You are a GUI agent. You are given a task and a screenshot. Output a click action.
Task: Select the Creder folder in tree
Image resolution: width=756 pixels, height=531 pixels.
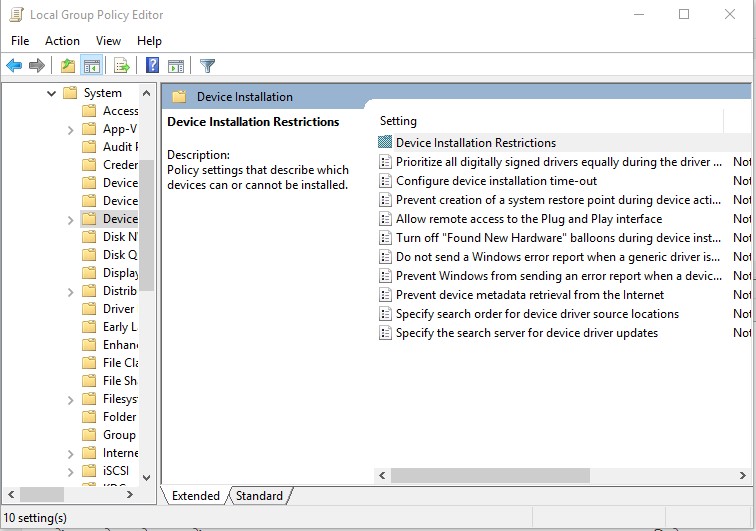(121, 165)
